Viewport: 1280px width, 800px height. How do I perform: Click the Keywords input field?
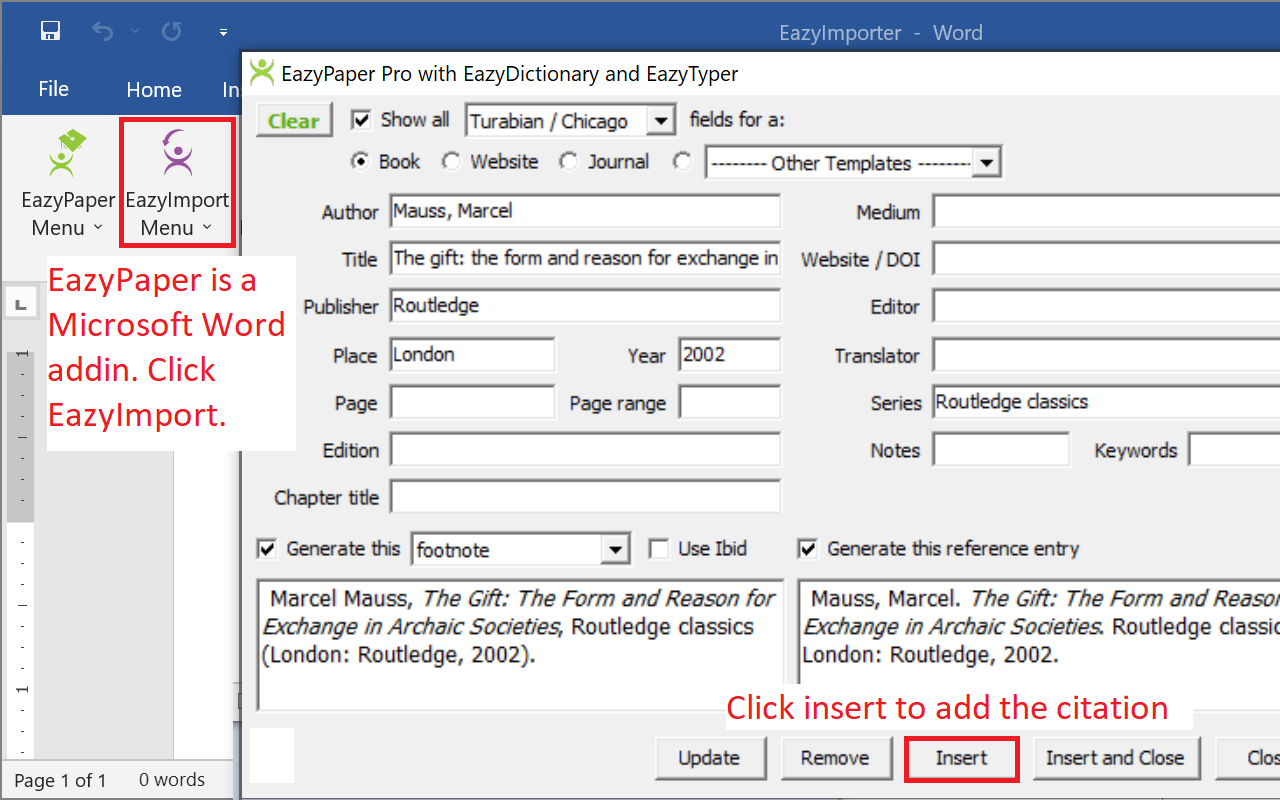[x=1234, y=449]
